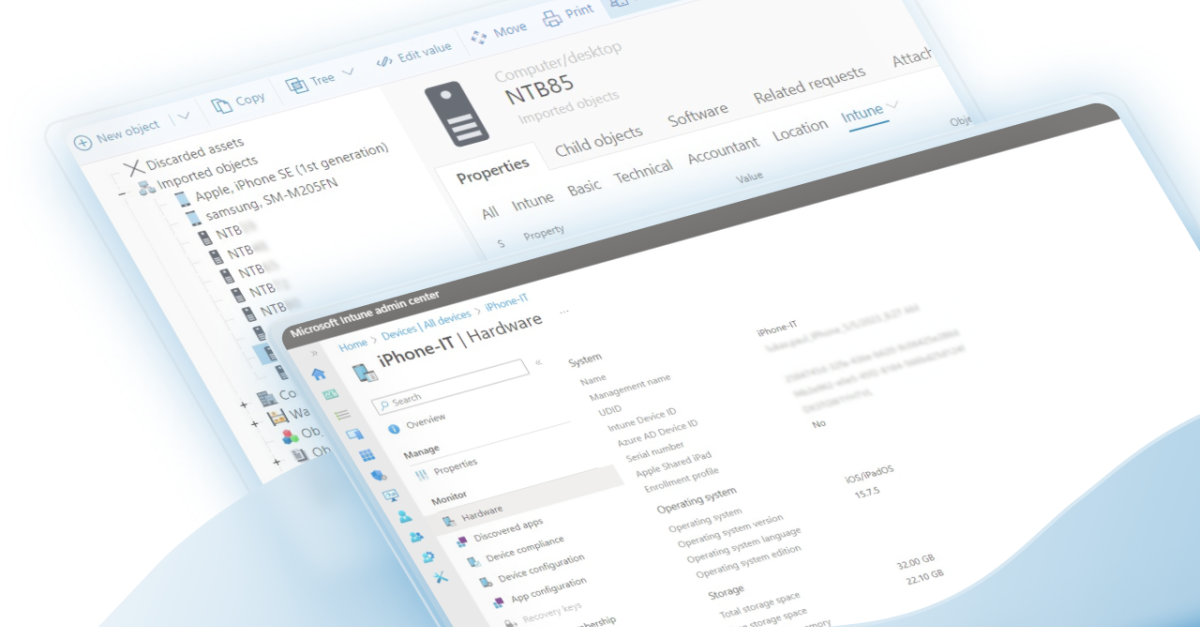1200x627 pixels.
Task: Click the Endpoint security shield icon
Action: click(x=378, y=476)
